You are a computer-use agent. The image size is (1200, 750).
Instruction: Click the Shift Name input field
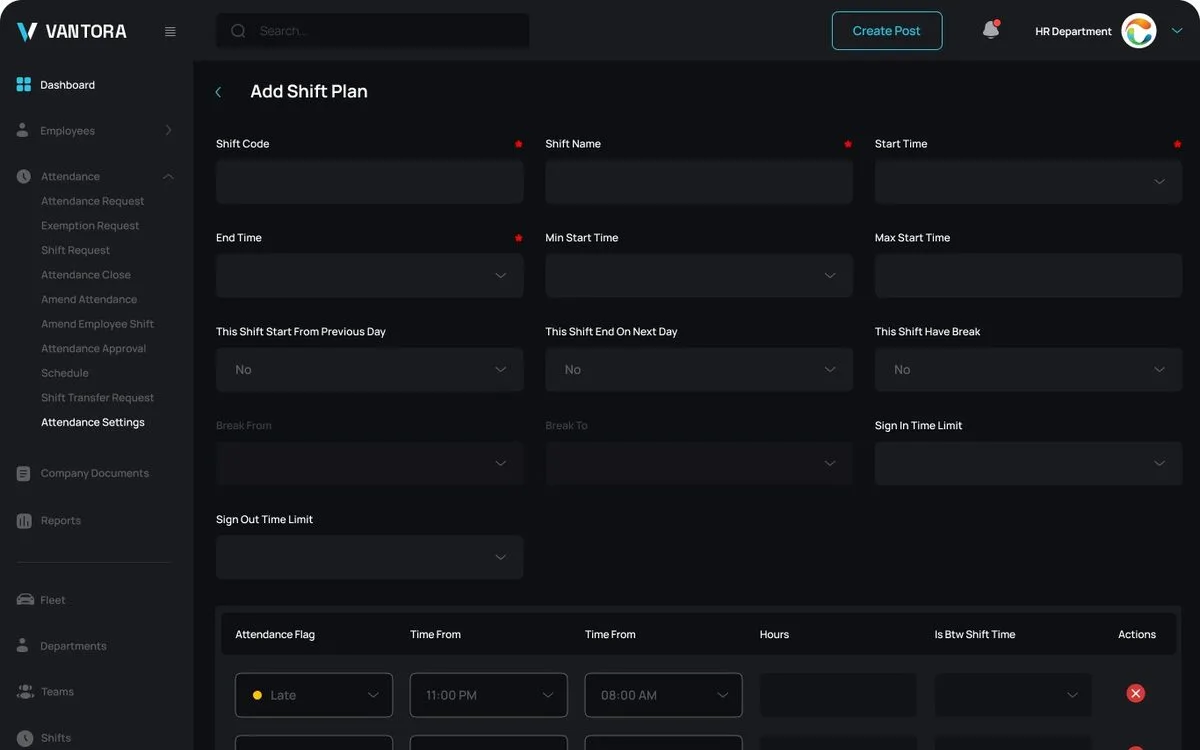coord(699,182)
